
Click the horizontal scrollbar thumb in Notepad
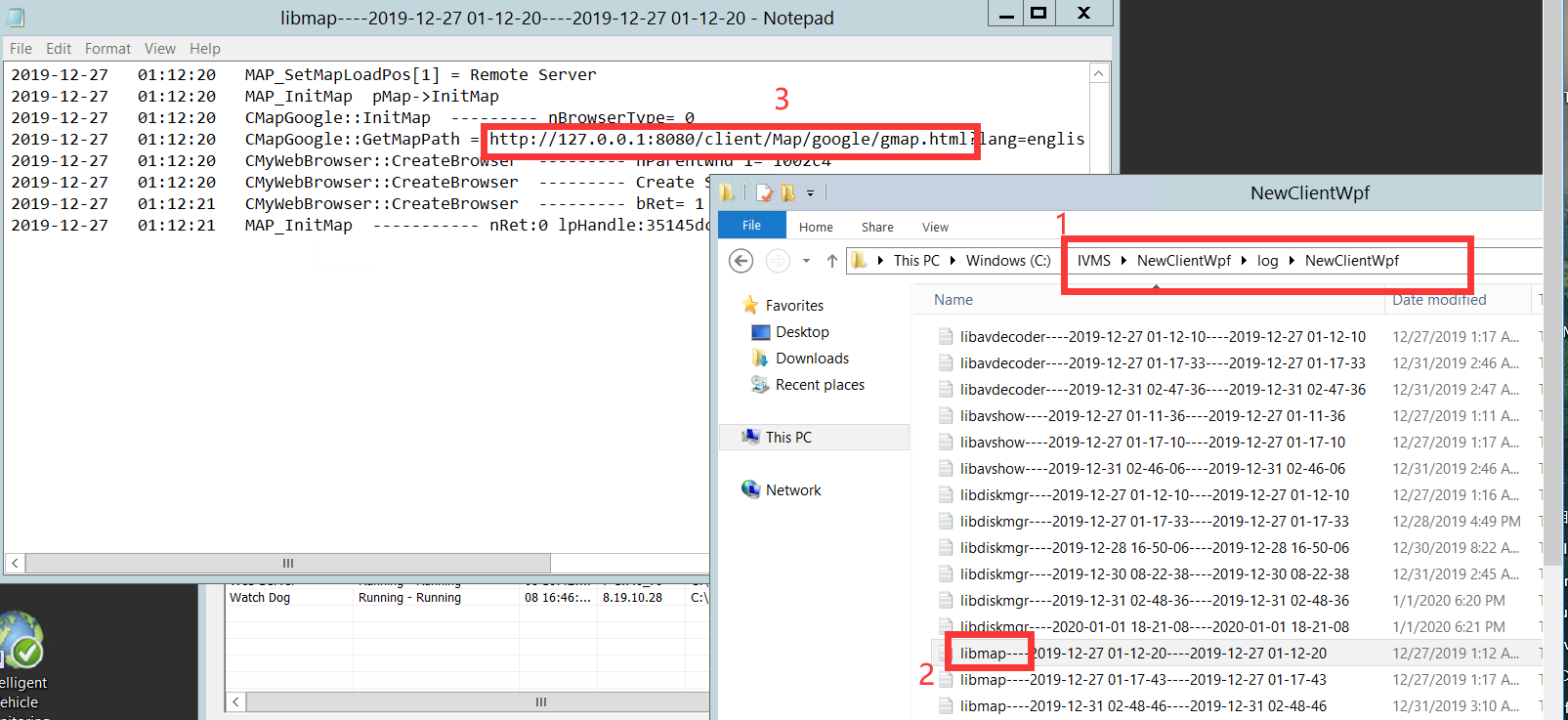point(287,563)
